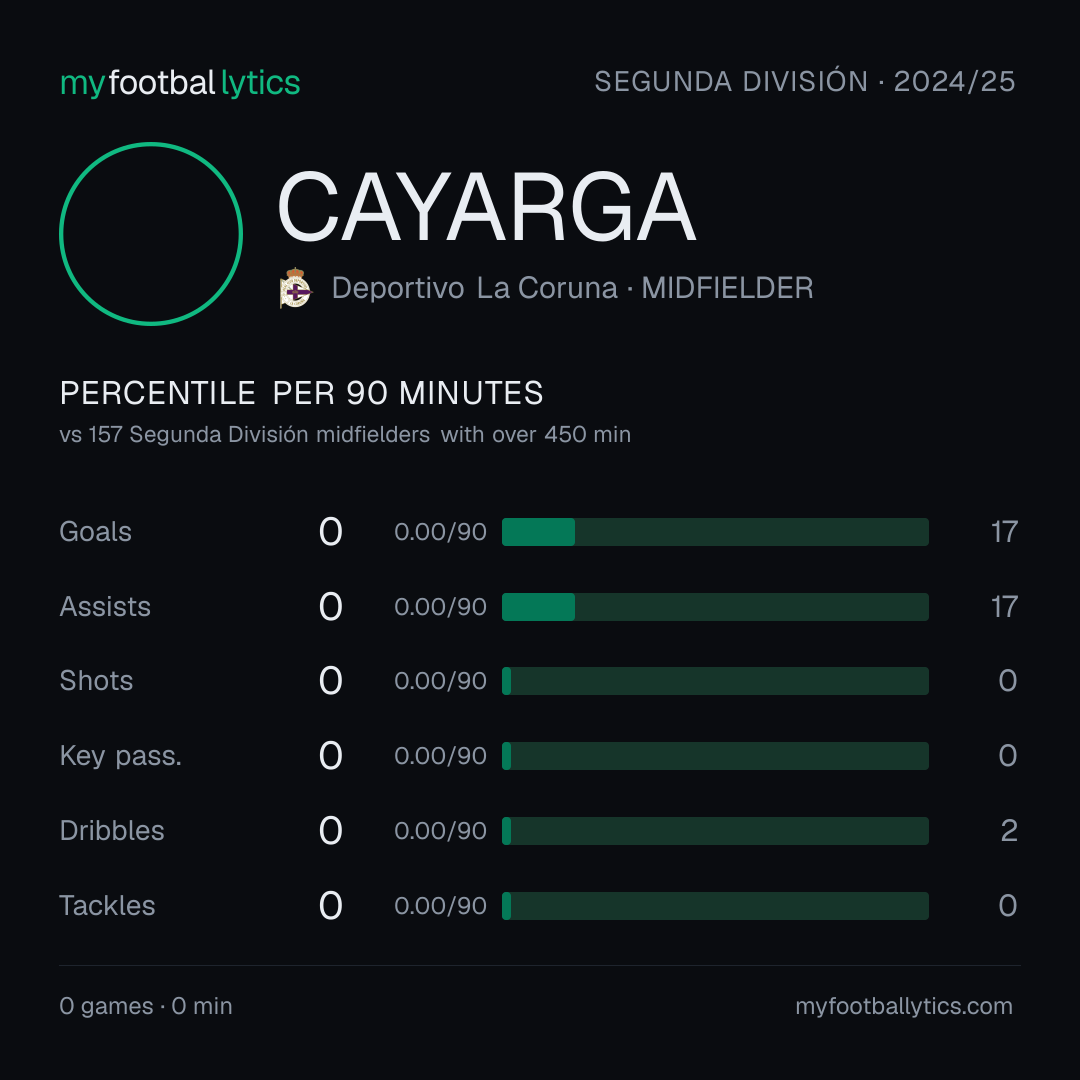Image resolution: width=1080 pixels, height=1080 pixels.
Task: Click the empty green player photo circle
Action: [x=151, y=233]
